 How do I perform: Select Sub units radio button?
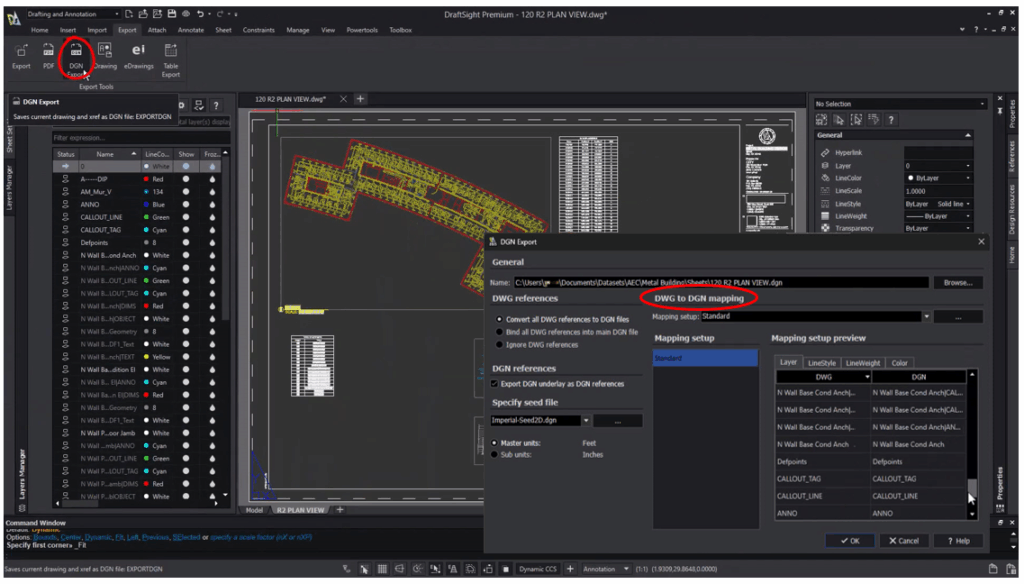pos(494,455)
